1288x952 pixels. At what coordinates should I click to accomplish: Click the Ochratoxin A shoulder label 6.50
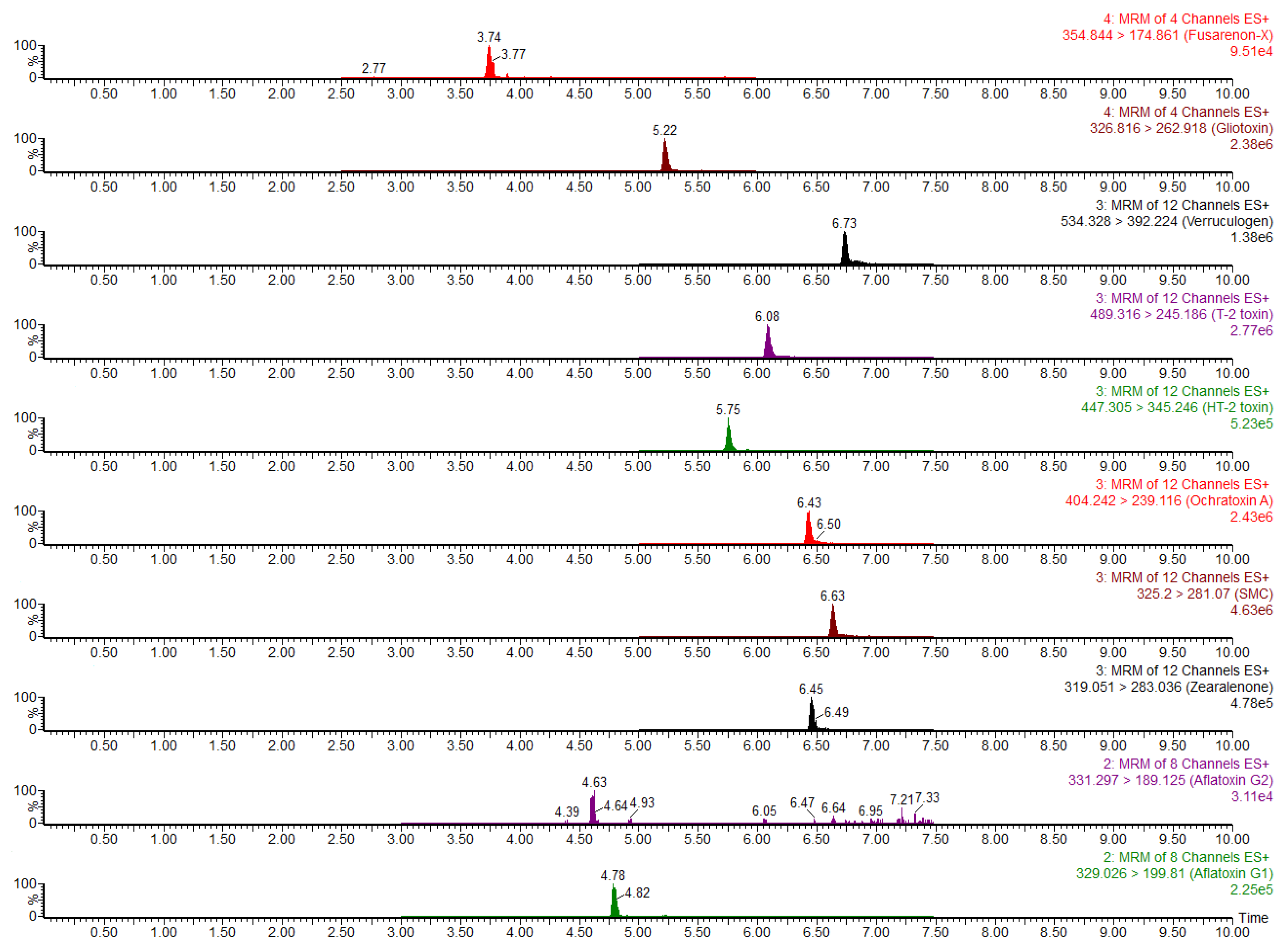(828, 524)
